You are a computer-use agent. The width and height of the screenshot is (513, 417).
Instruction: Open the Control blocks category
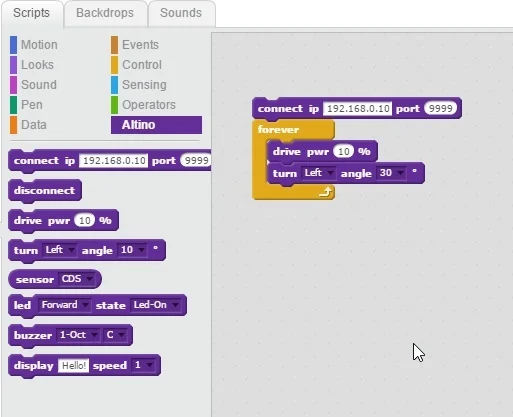click(142, 65)
